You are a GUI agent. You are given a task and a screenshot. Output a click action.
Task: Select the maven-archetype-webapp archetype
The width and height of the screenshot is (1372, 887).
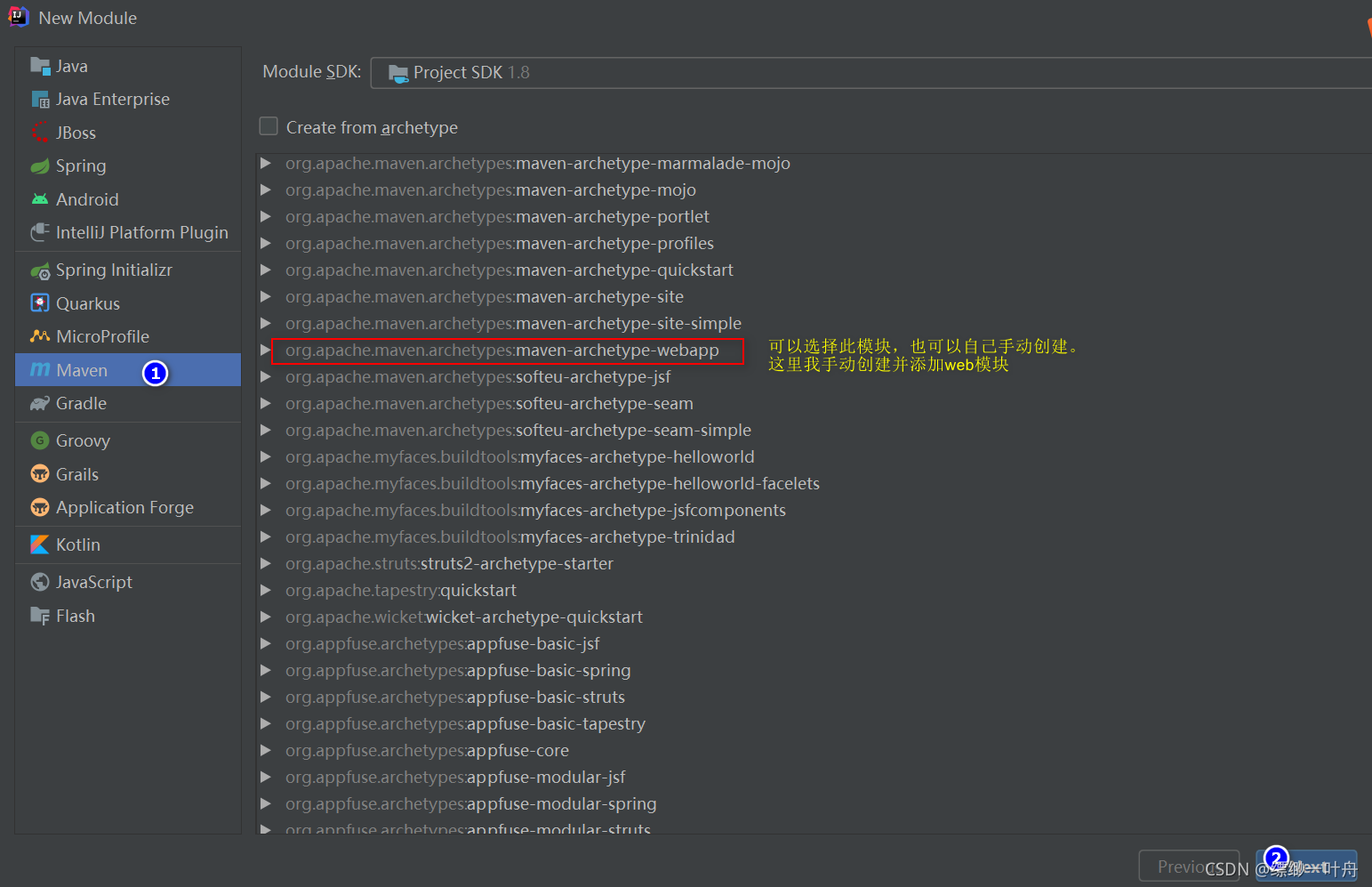click(x=501, y=350)
